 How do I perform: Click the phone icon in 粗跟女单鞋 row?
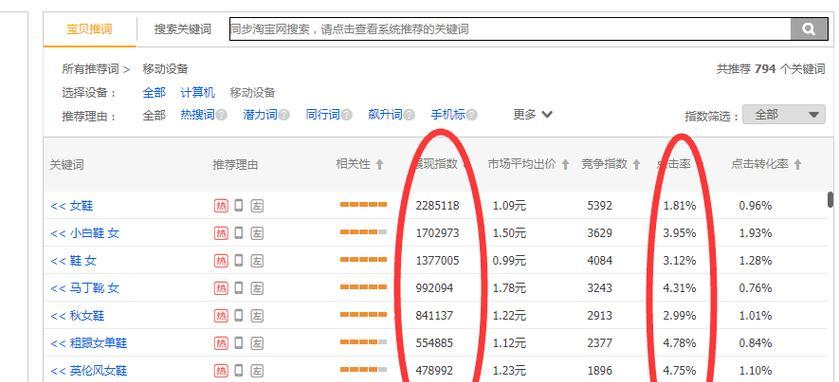point(239,342)
